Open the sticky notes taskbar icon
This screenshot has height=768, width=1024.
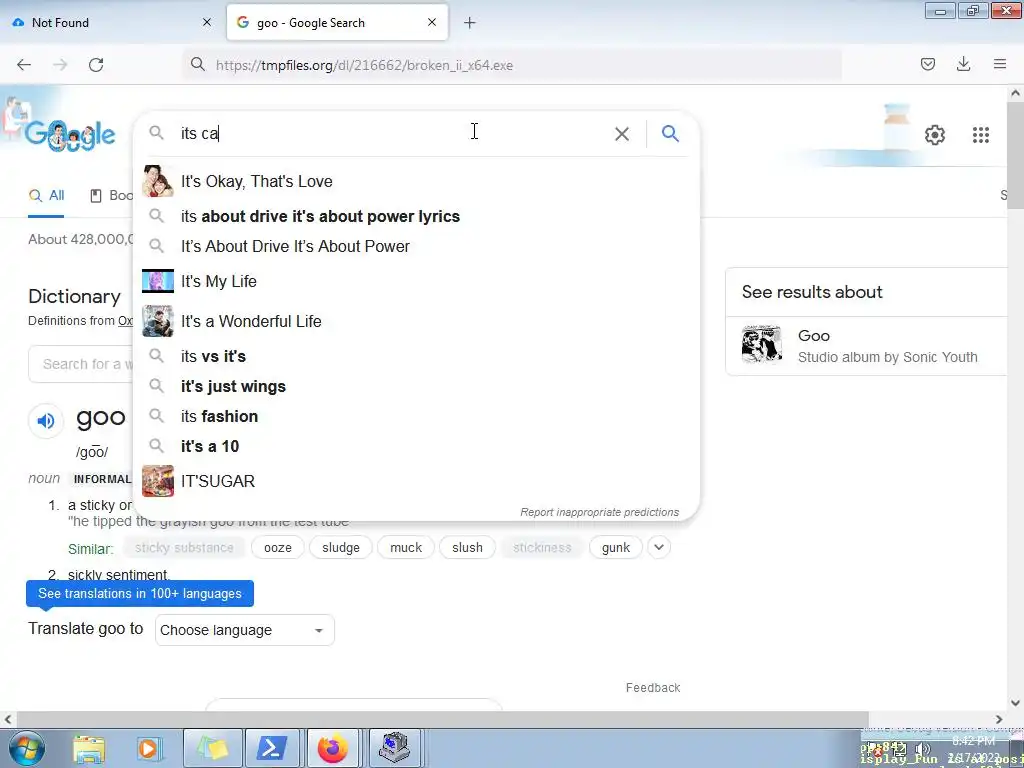point(212,748)
